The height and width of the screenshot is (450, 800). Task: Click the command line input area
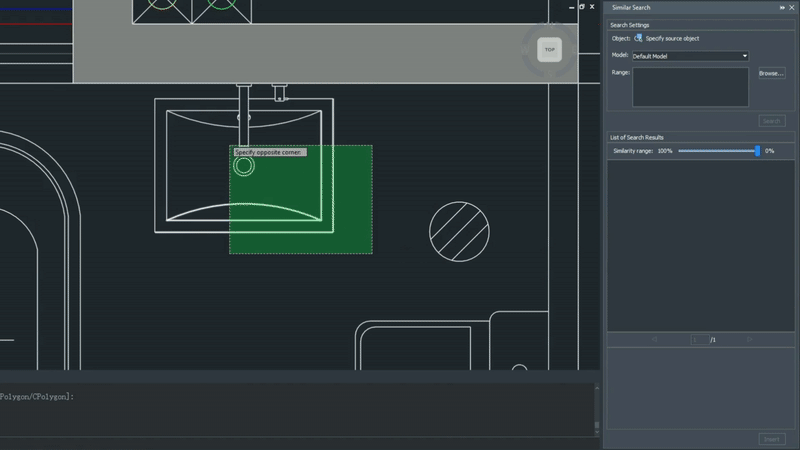pyautogui.click(x=300, y=412)
